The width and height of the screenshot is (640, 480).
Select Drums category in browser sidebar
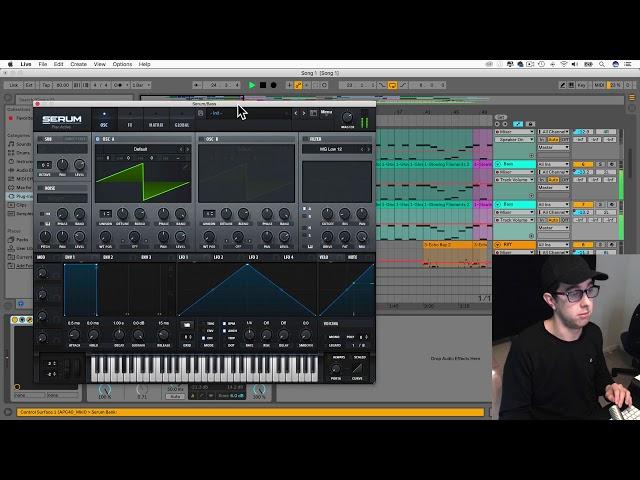(x=19, y=153)
